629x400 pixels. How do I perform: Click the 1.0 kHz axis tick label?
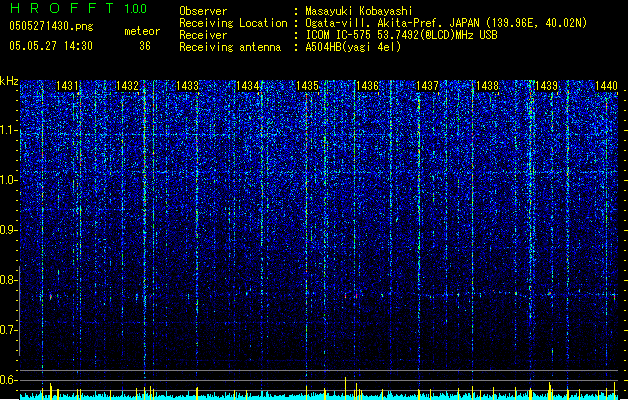[x=9, y=180]
